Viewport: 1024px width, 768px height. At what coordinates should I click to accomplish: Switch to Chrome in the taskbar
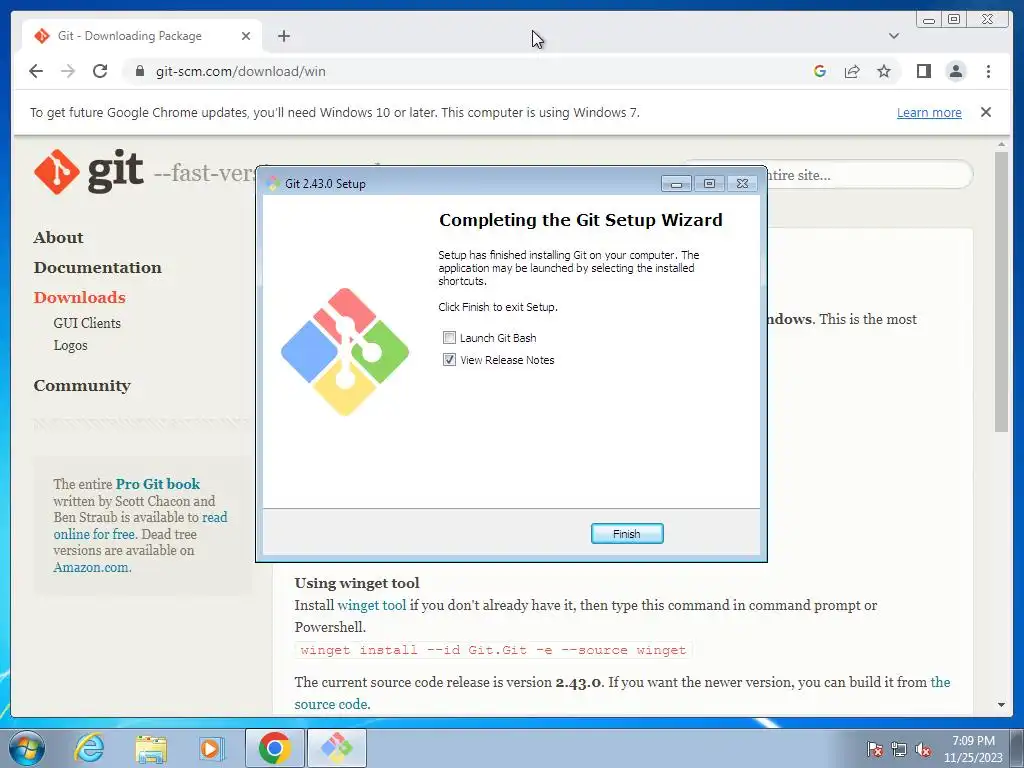click(274, 748)
